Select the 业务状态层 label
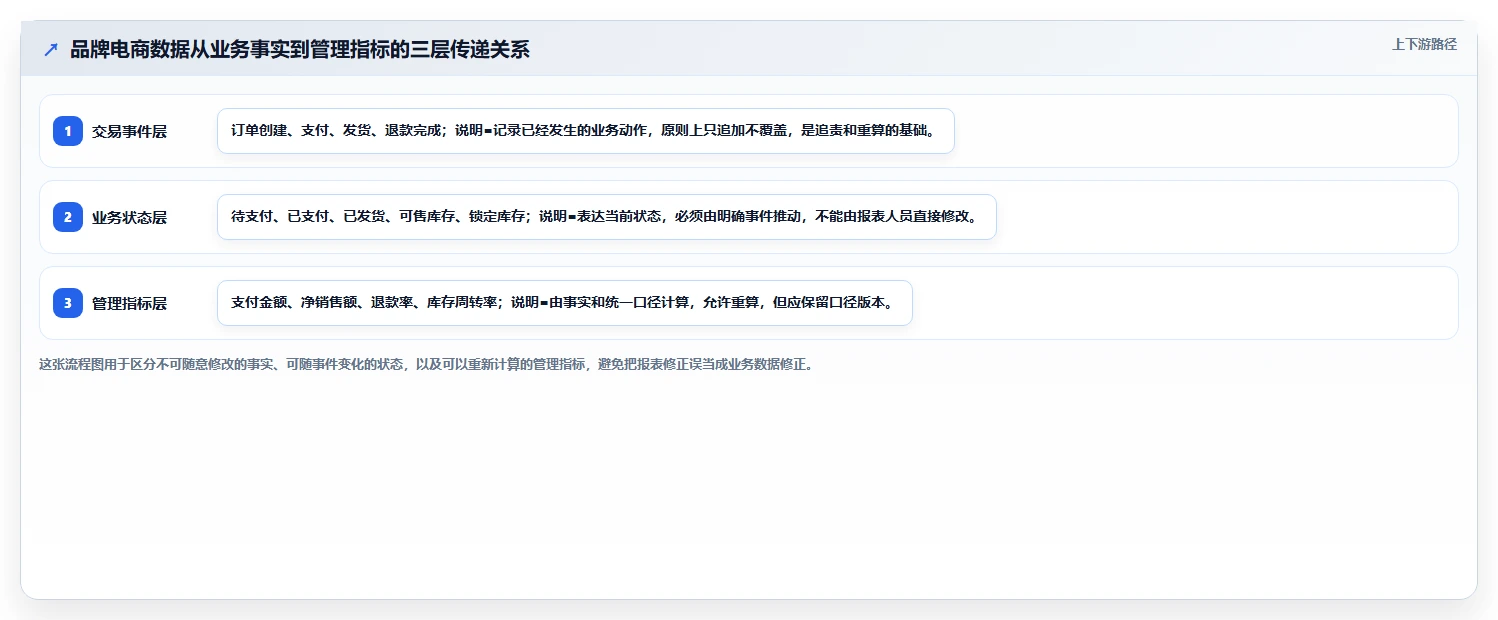This screenshot has width=1498, height=620. [129, 217]
